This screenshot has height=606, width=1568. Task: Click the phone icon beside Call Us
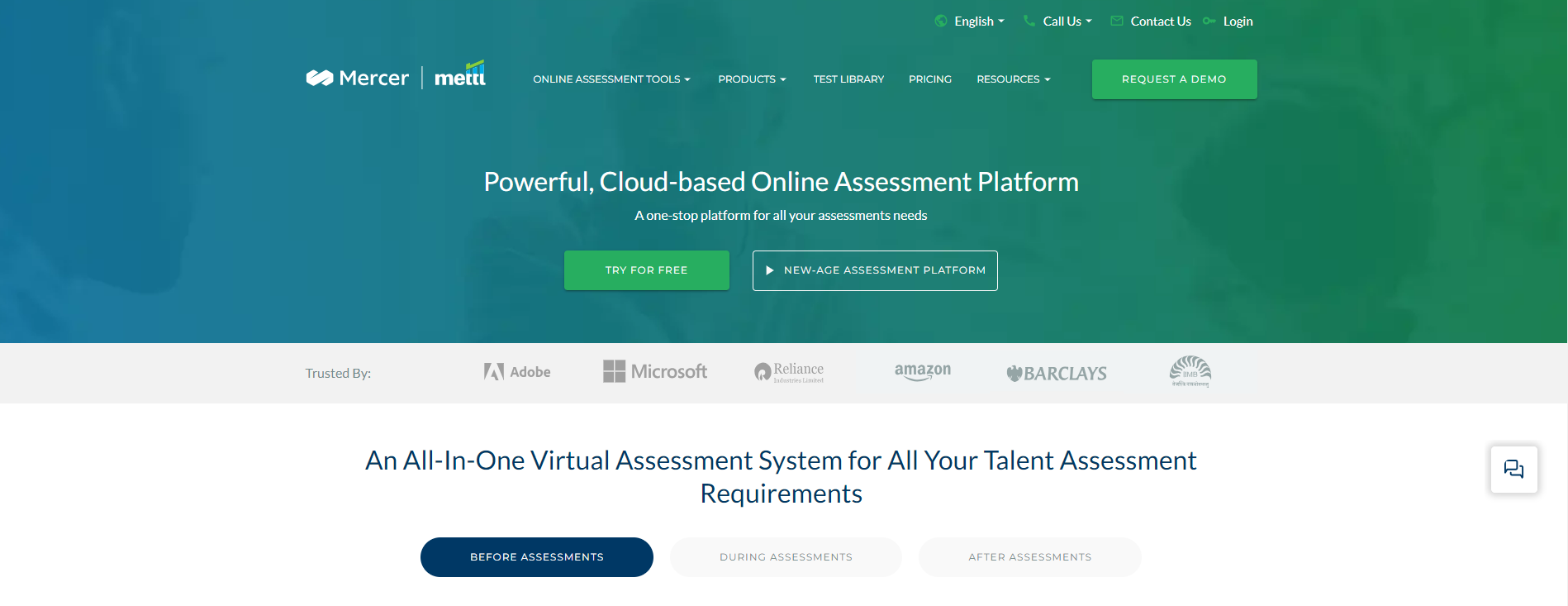pos(1029,21)
